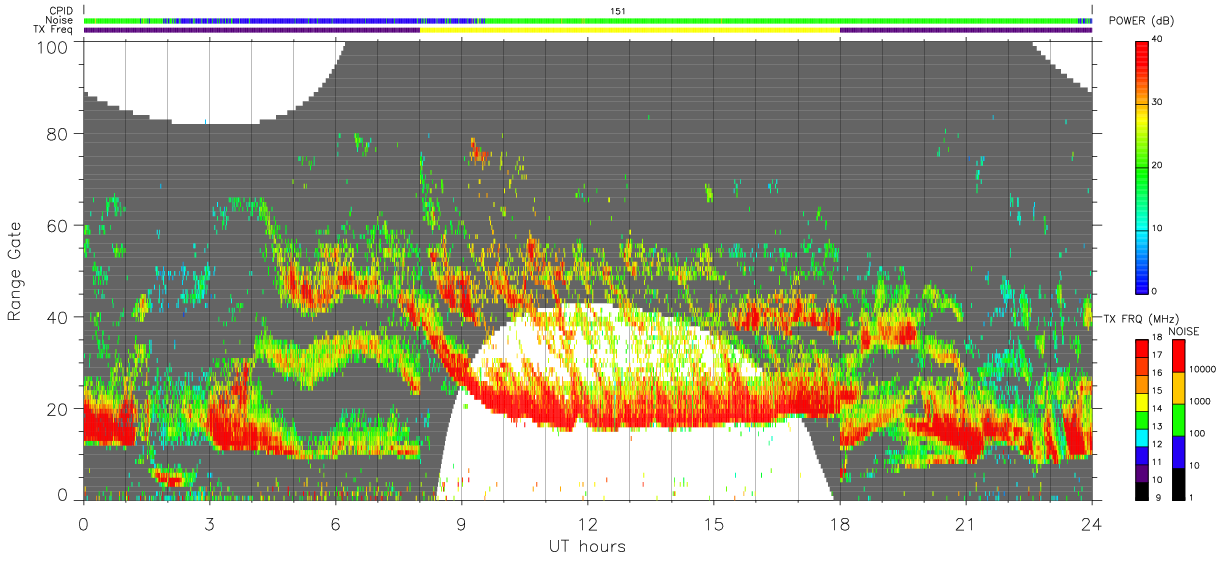Viewport: 1228px width, 567px height.
Task: Click the POWER color scale bar
Action: (x=1144, y=166)
